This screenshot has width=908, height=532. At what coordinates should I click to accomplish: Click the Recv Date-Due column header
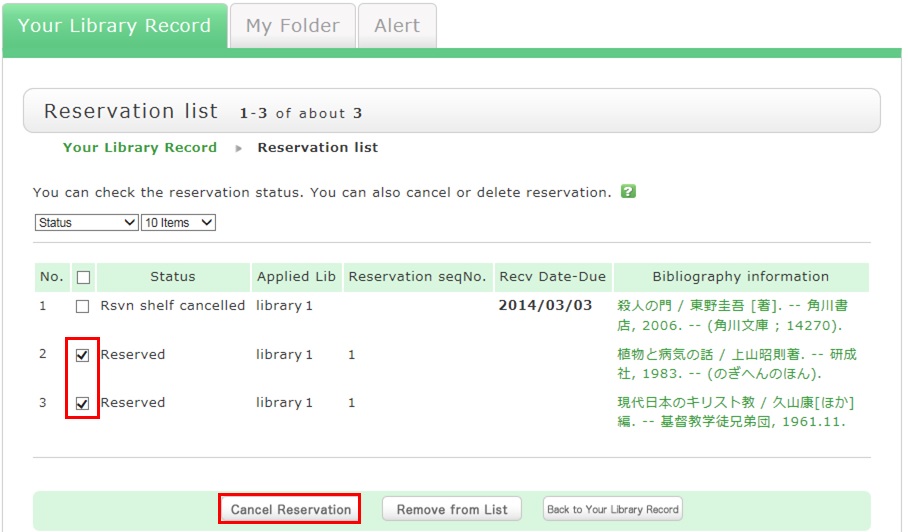pyautogui.click(x=552, y=277)
